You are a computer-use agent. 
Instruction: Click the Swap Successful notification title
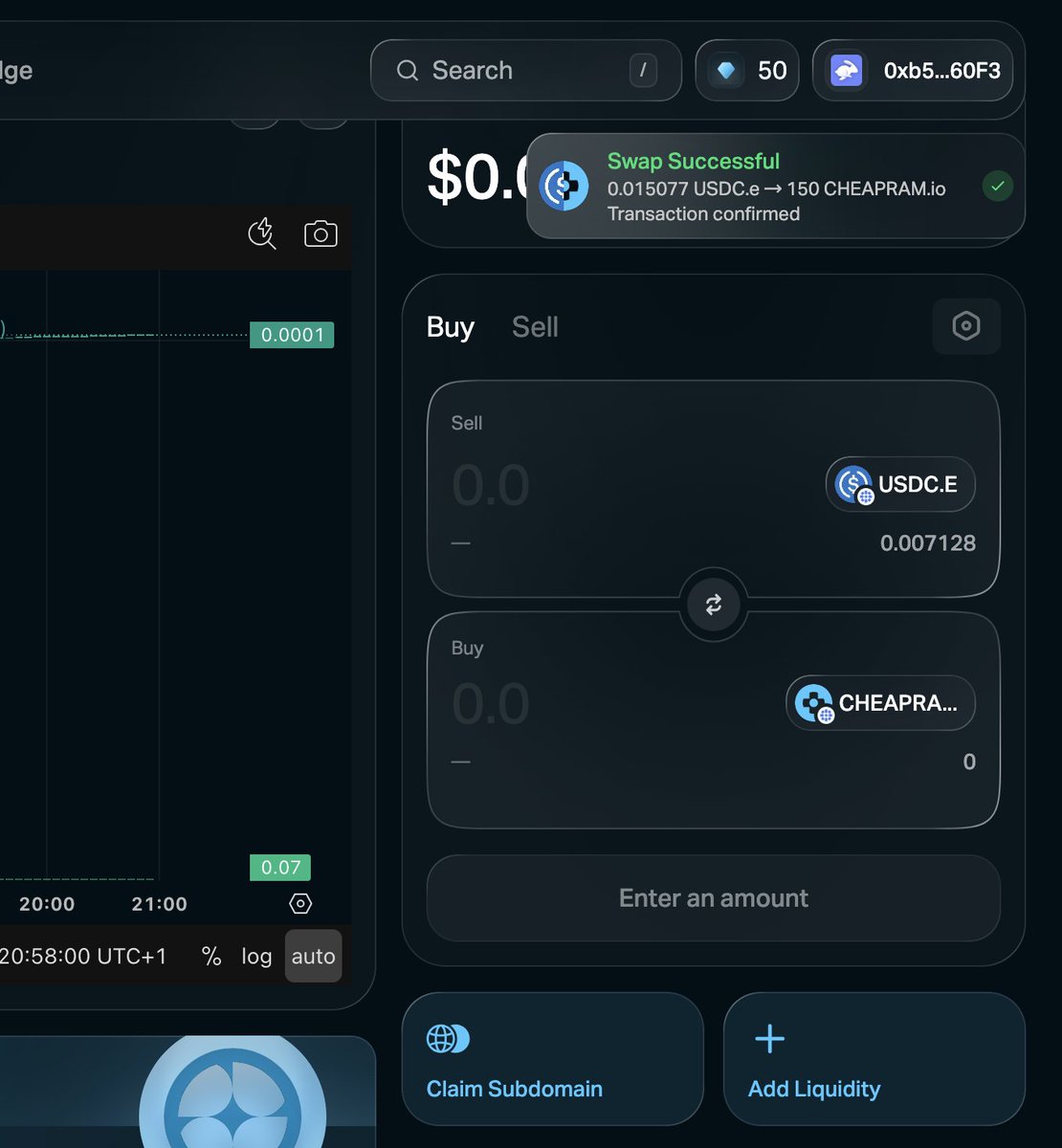pos(694,161)
